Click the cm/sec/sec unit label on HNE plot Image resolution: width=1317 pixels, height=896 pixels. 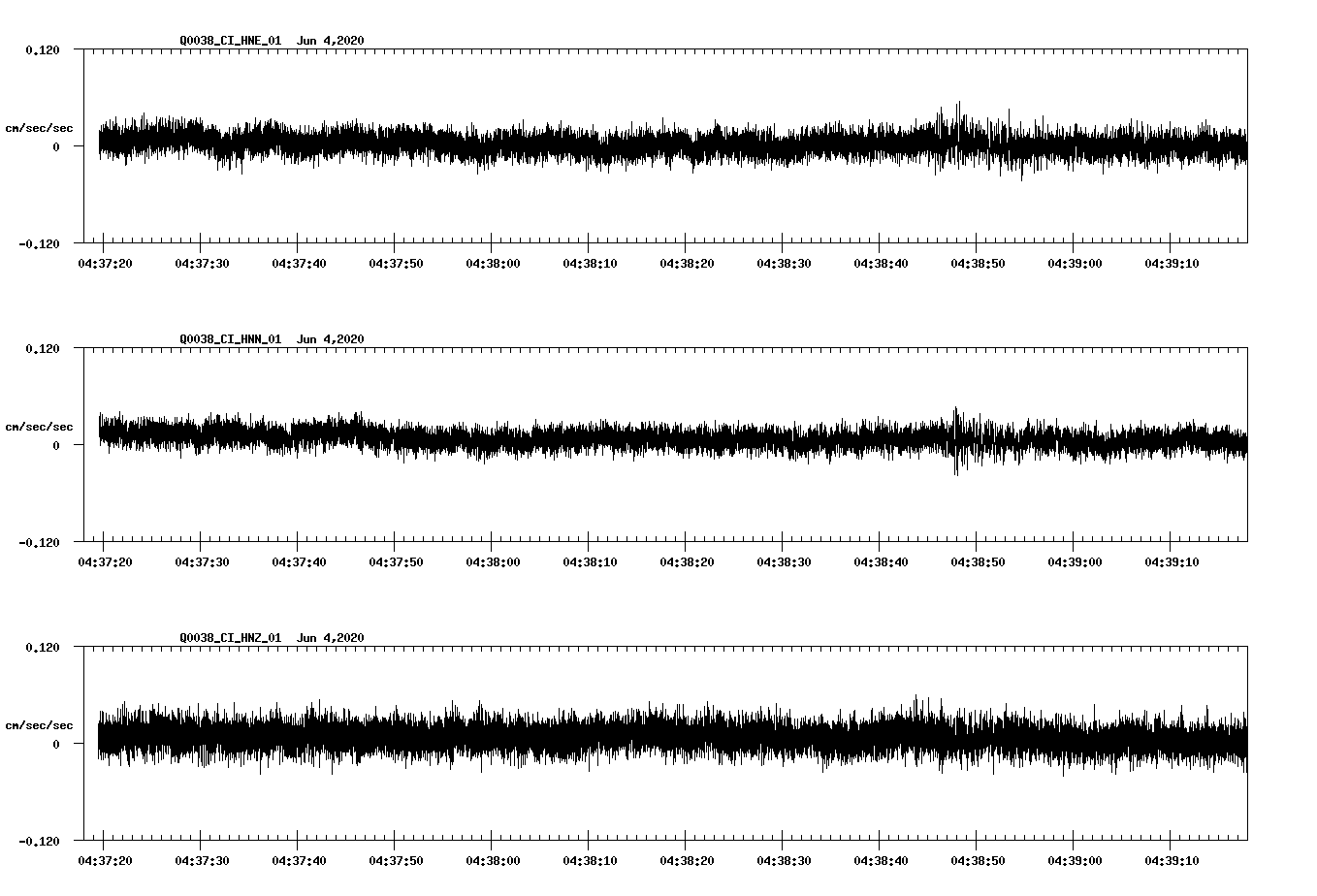pos(39,128)
